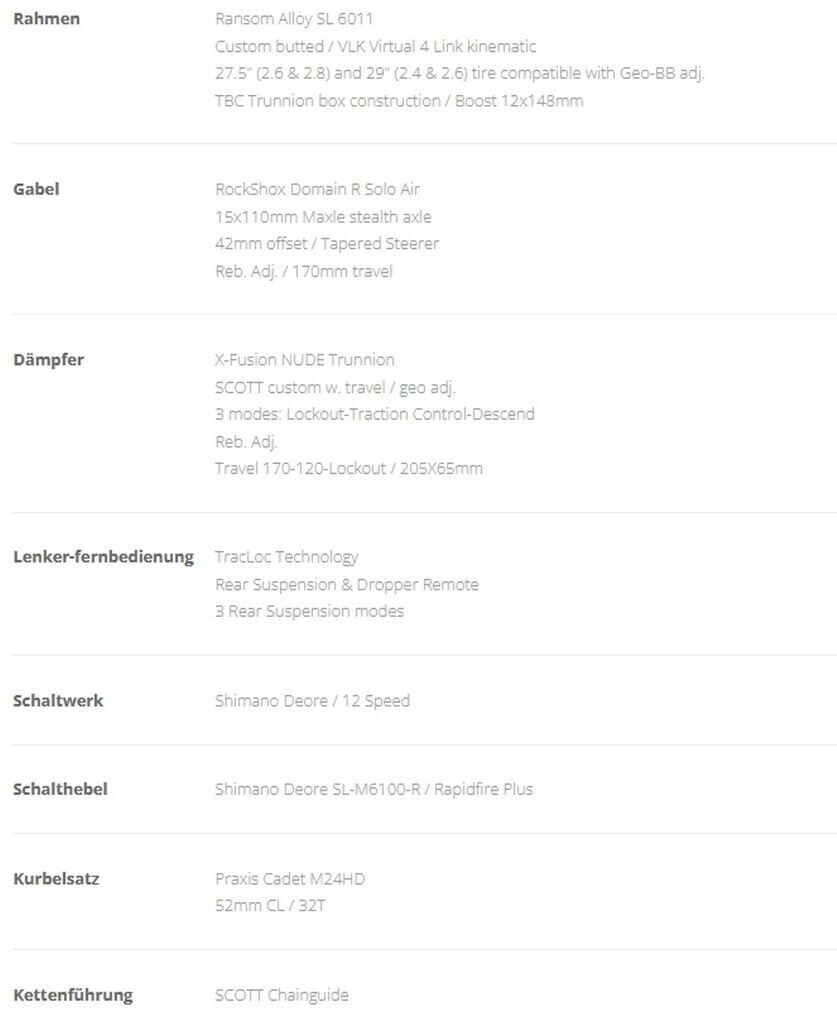The image size is (837, 1009).
Task: Click the TBC Trunnion box construction line
Action: (398, 101)
